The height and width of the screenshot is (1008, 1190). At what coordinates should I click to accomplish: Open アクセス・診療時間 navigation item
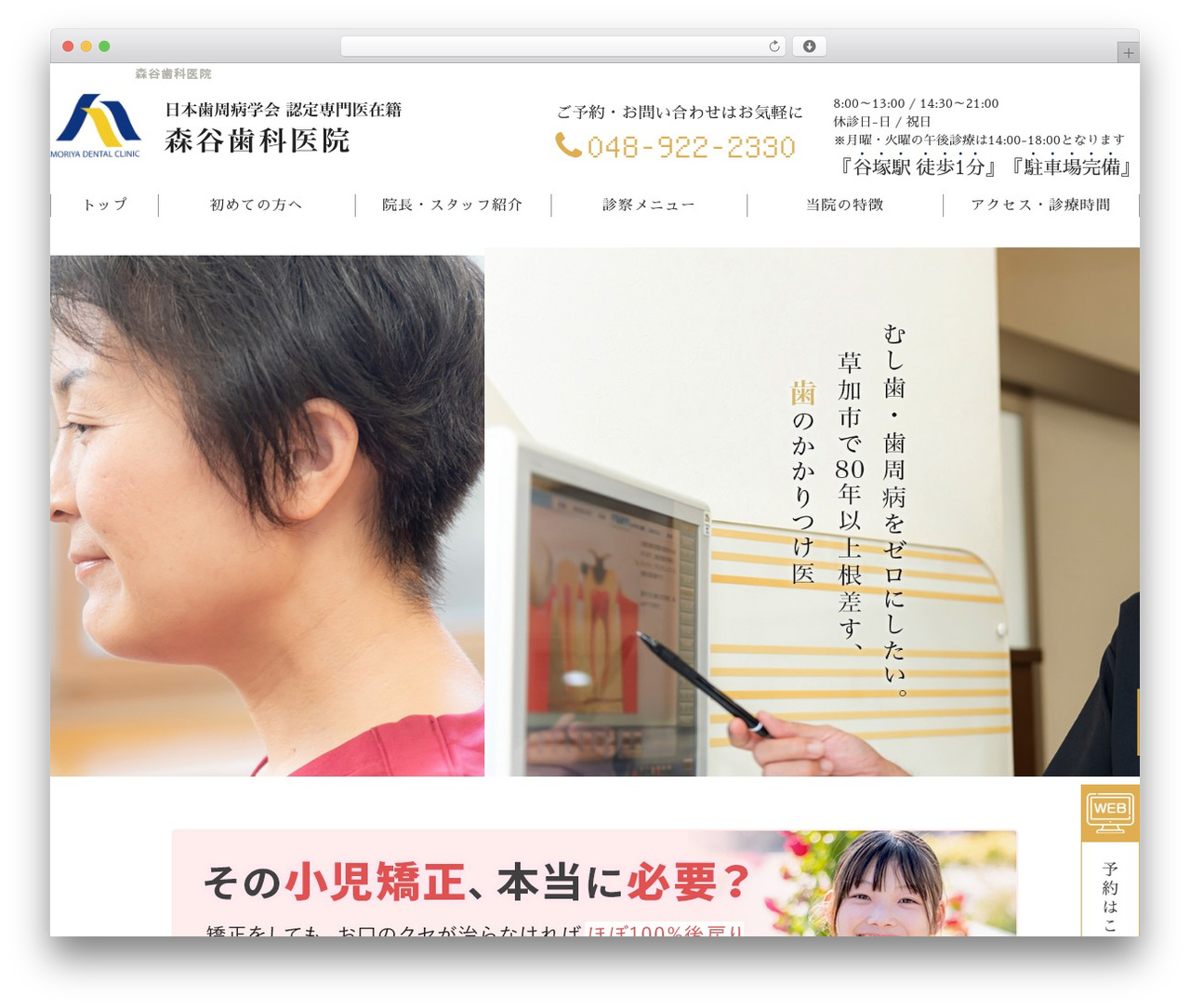click(1041, 205)
